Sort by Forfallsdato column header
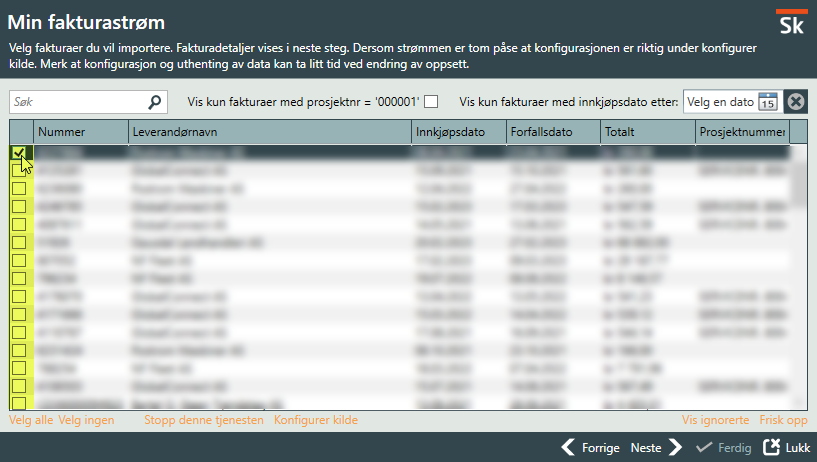This screenshot has height=462, width=817. 551,132
